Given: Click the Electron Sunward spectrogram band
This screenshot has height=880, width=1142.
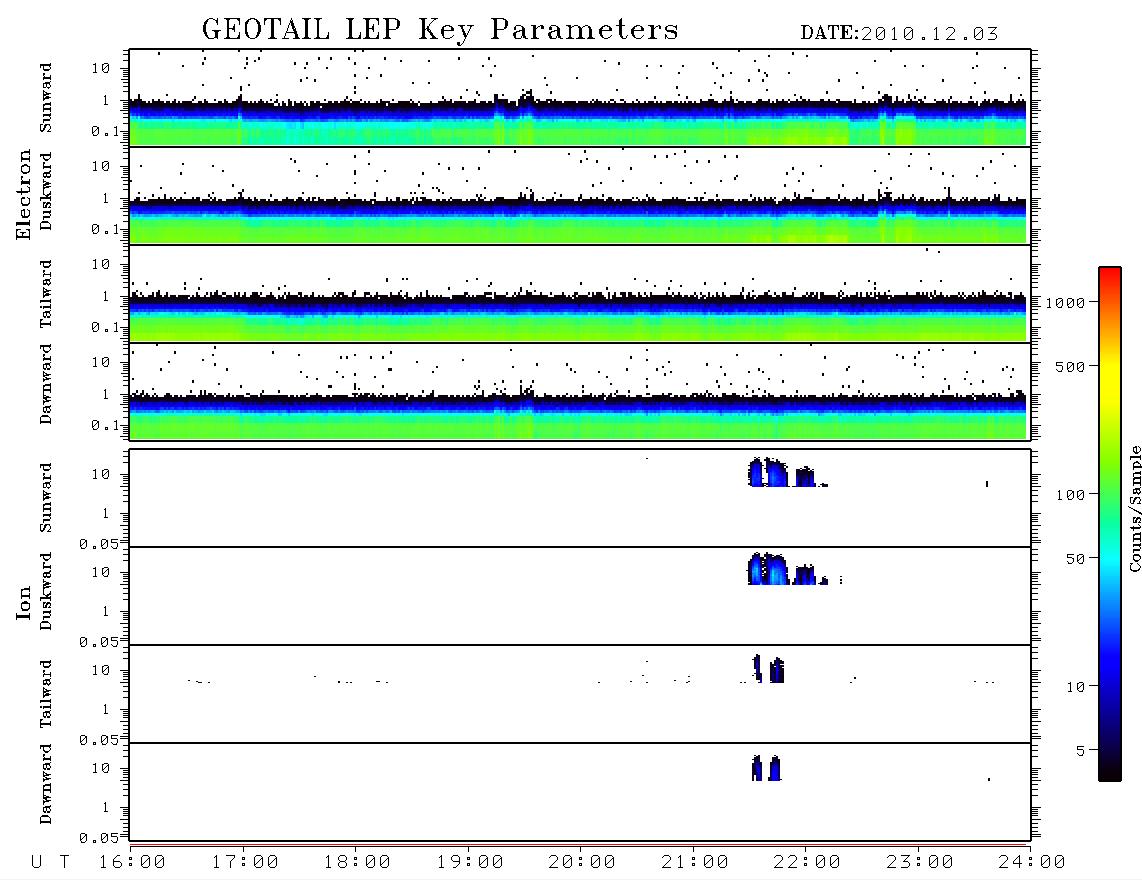Looking at the screenshot, I should [578, 122].
